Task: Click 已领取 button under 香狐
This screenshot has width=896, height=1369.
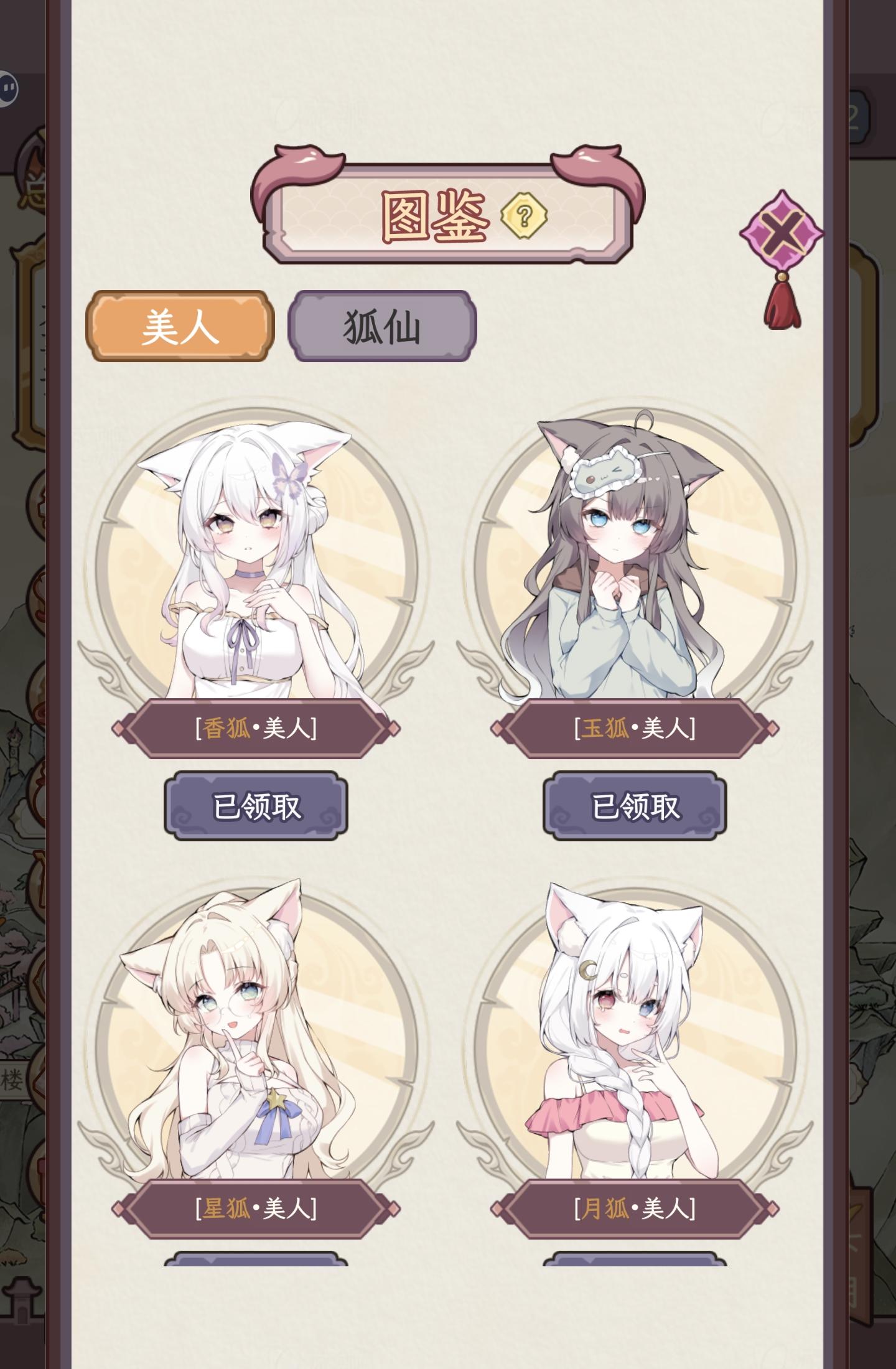Action: (256, 806)
